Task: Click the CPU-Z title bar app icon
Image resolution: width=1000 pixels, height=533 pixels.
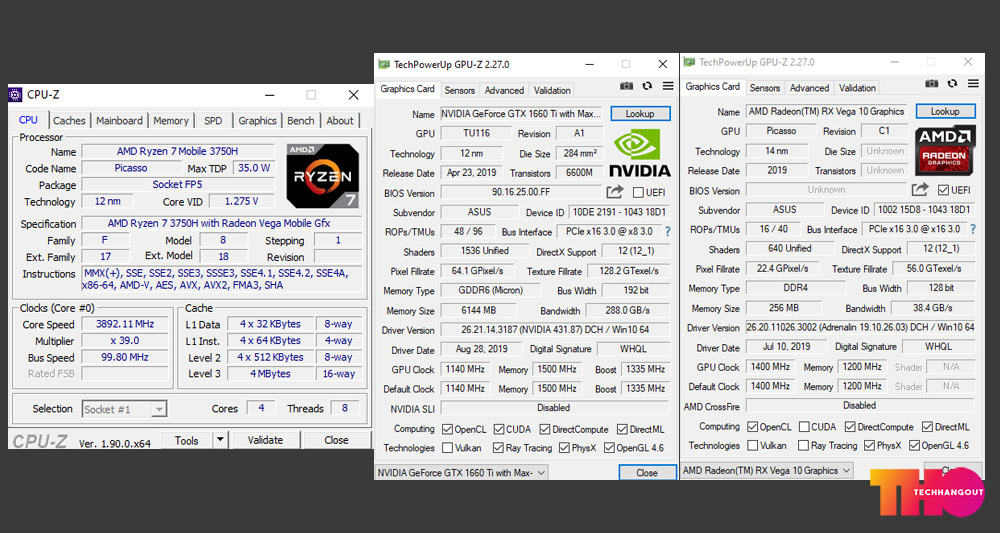Action: pos(15,95)
